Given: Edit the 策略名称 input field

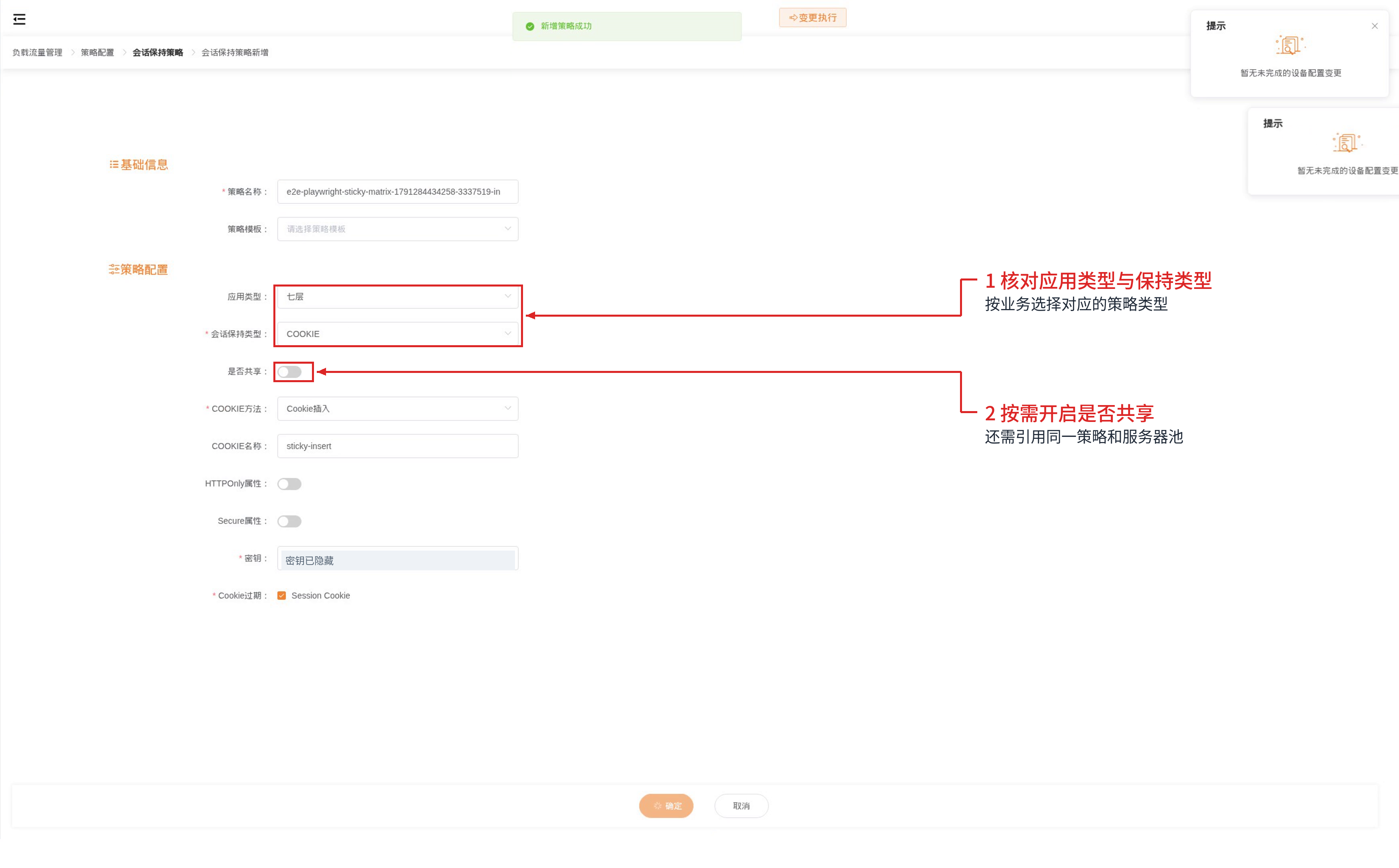Looking at the screenshot, I should [398, 192].
